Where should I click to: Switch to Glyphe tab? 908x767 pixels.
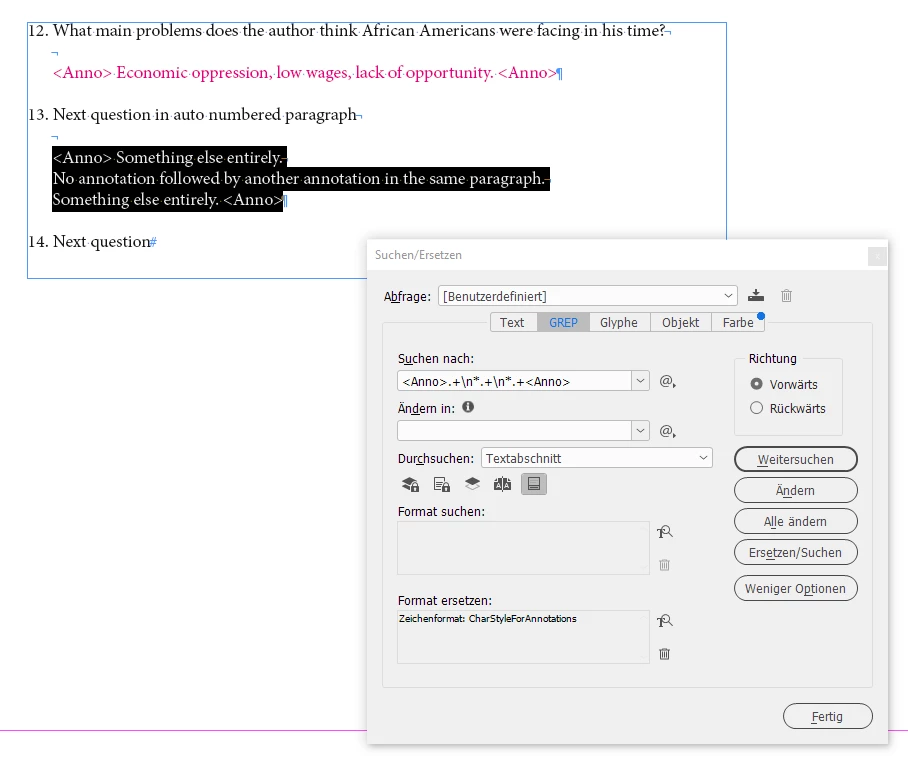[x=618, y=322]
